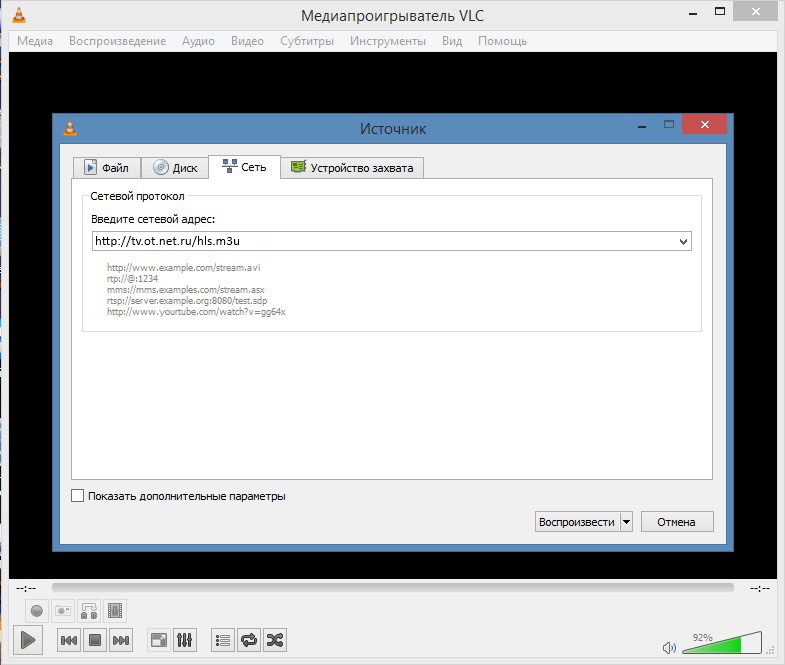This screenshot has height=665, width=785.
Task: Jump to the previous track
Action: click(x=69, y=640)
